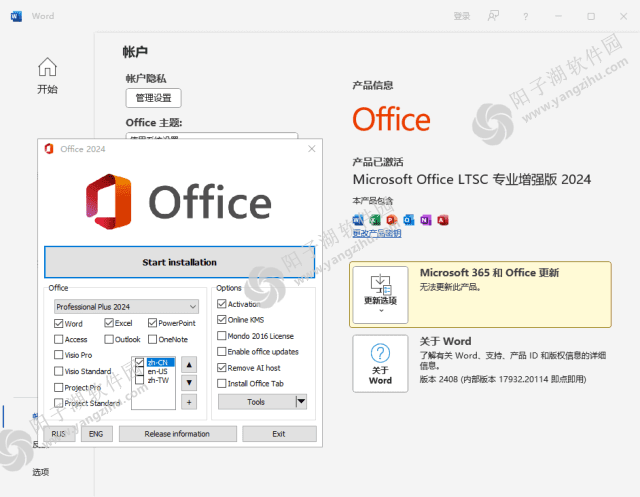The image size is (640, 497).
Task: Toggle the zh-CN language checkbox
Action: pos(139,362)
